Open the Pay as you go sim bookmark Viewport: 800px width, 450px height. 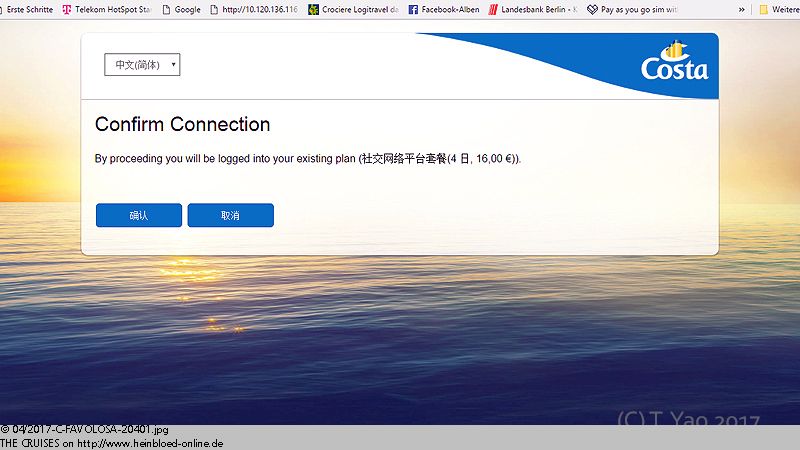coord(632,9)
